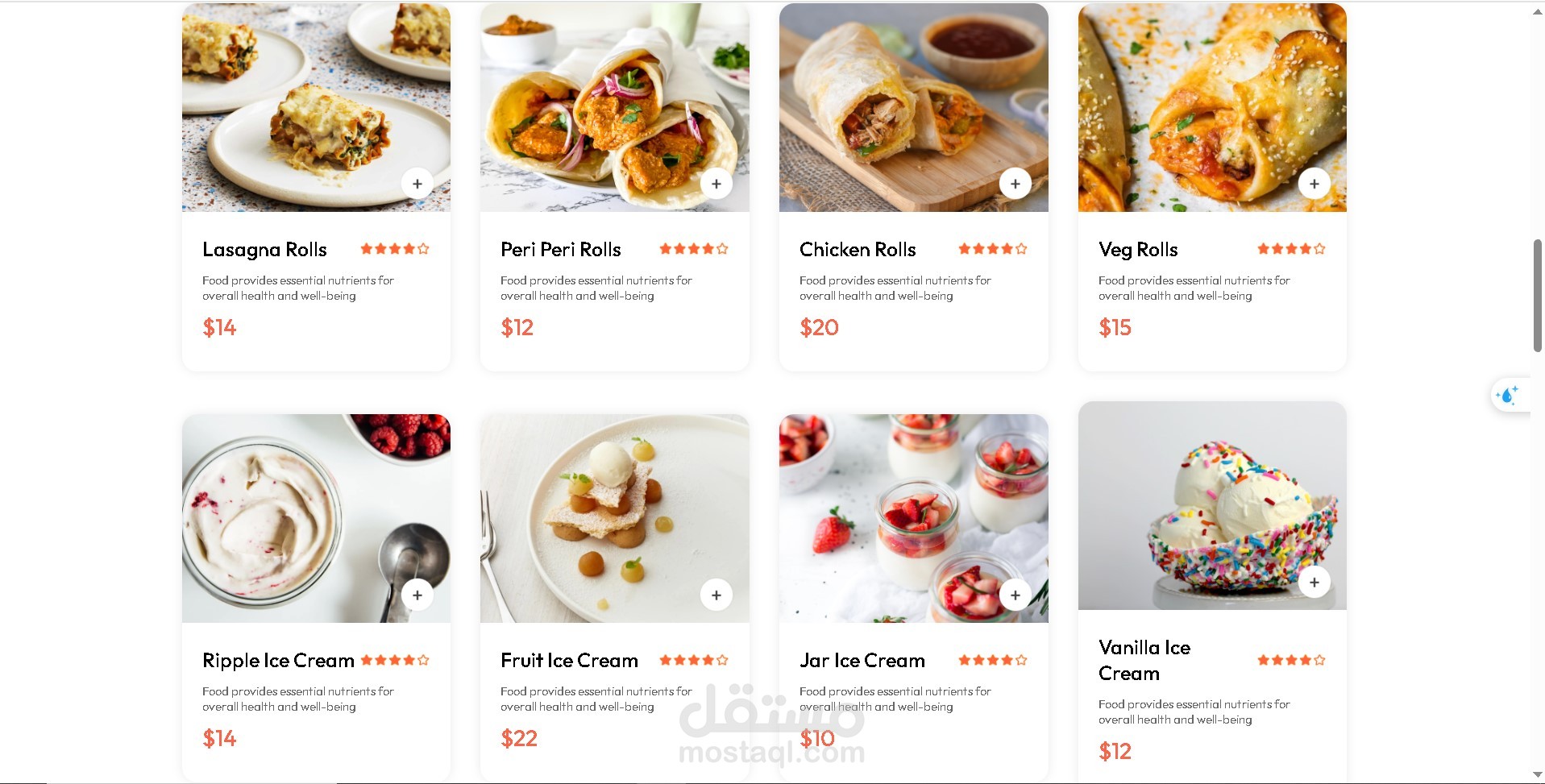
Task: Click the page vertical scrollbar thumb
Action: point(1537,295)
